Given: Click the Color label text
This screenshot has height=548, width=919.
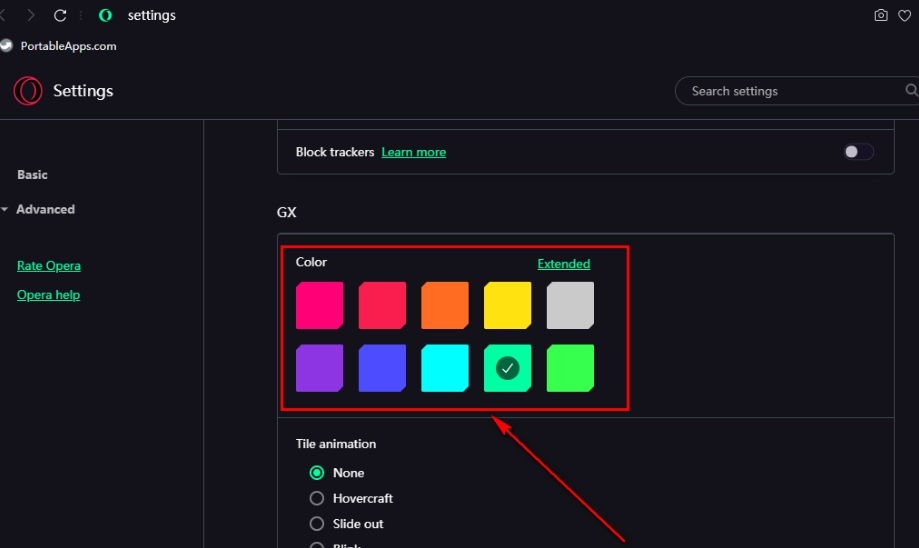Looking at the screenshot, I should click(311, 262).
